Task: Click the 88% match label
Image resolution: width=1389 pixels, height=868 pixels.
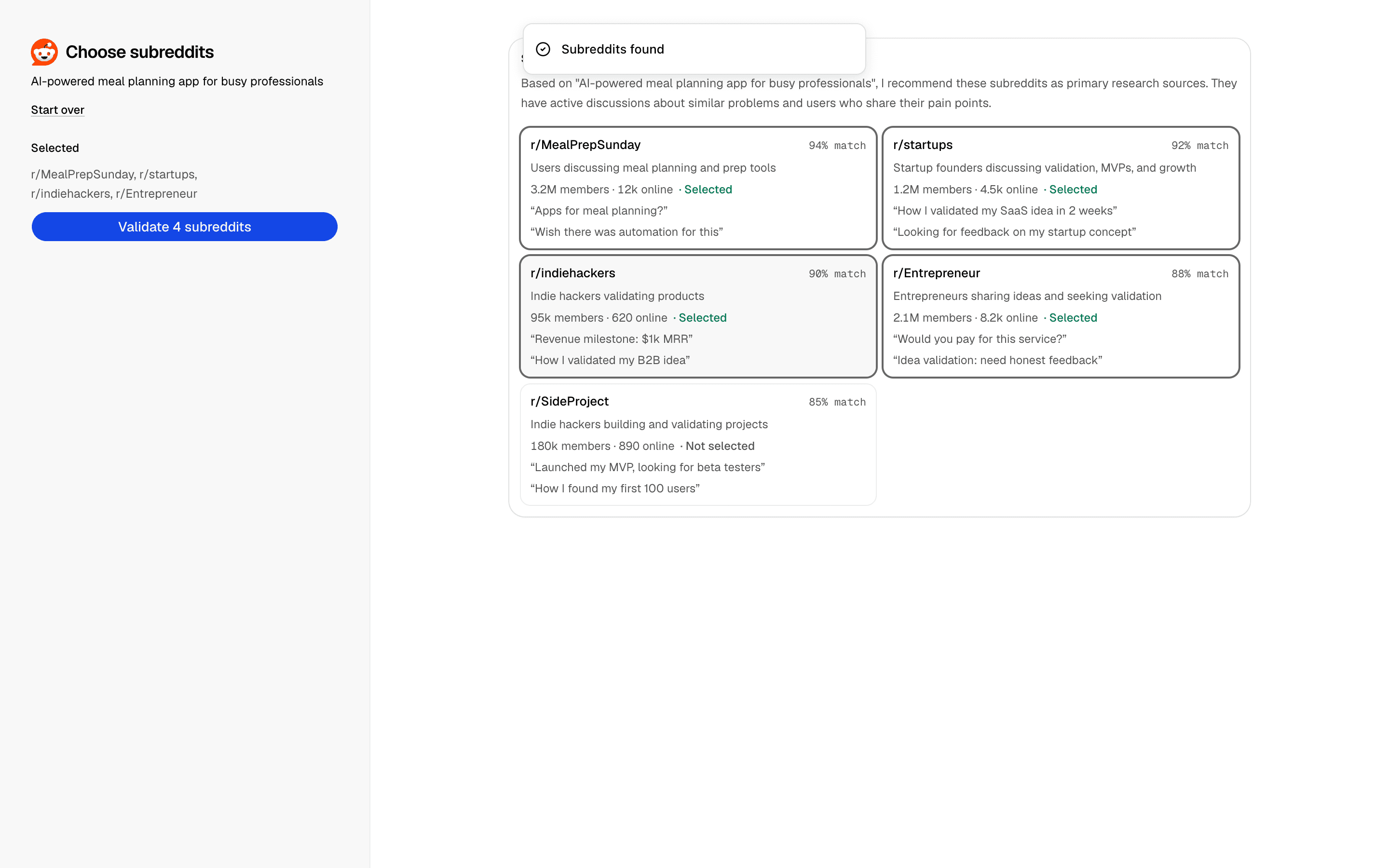Action: pos(1199,274)
